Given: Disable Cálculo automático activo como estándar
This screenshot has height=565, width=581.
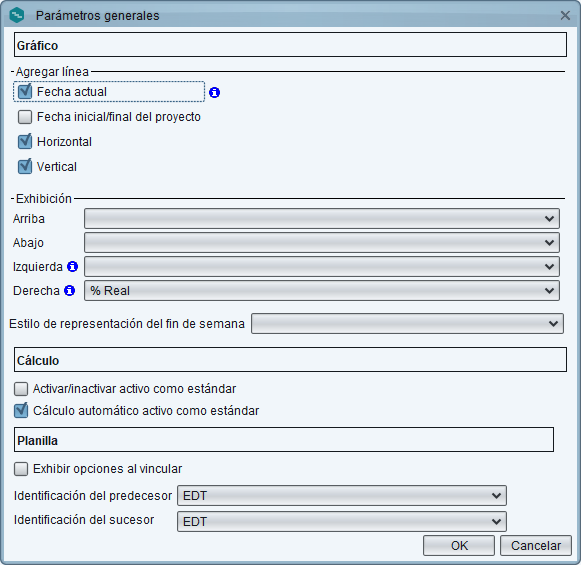Looking at the screenshot, I should coord(21,411).
